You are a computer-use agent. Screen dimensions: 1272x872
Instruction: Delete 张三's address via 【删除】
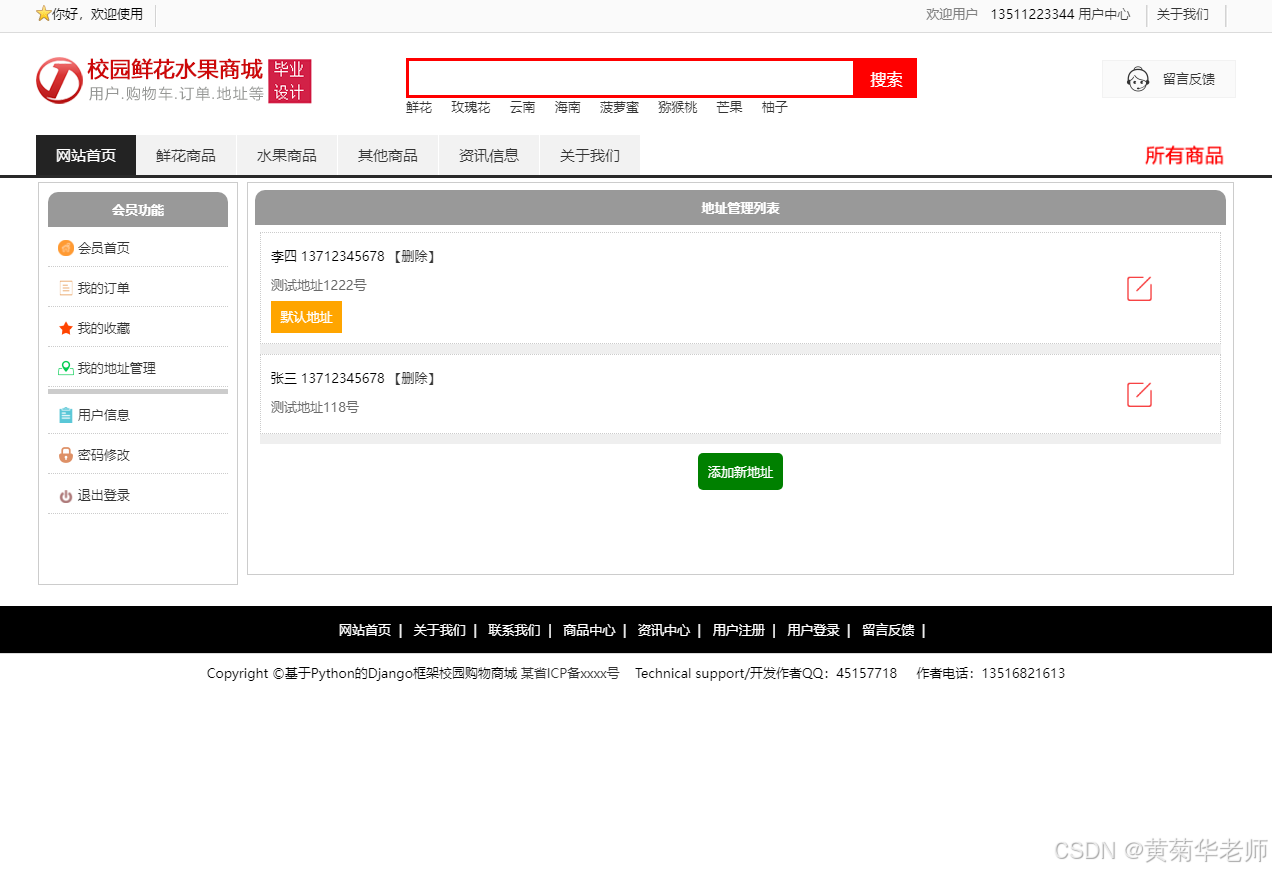[413, 378]
